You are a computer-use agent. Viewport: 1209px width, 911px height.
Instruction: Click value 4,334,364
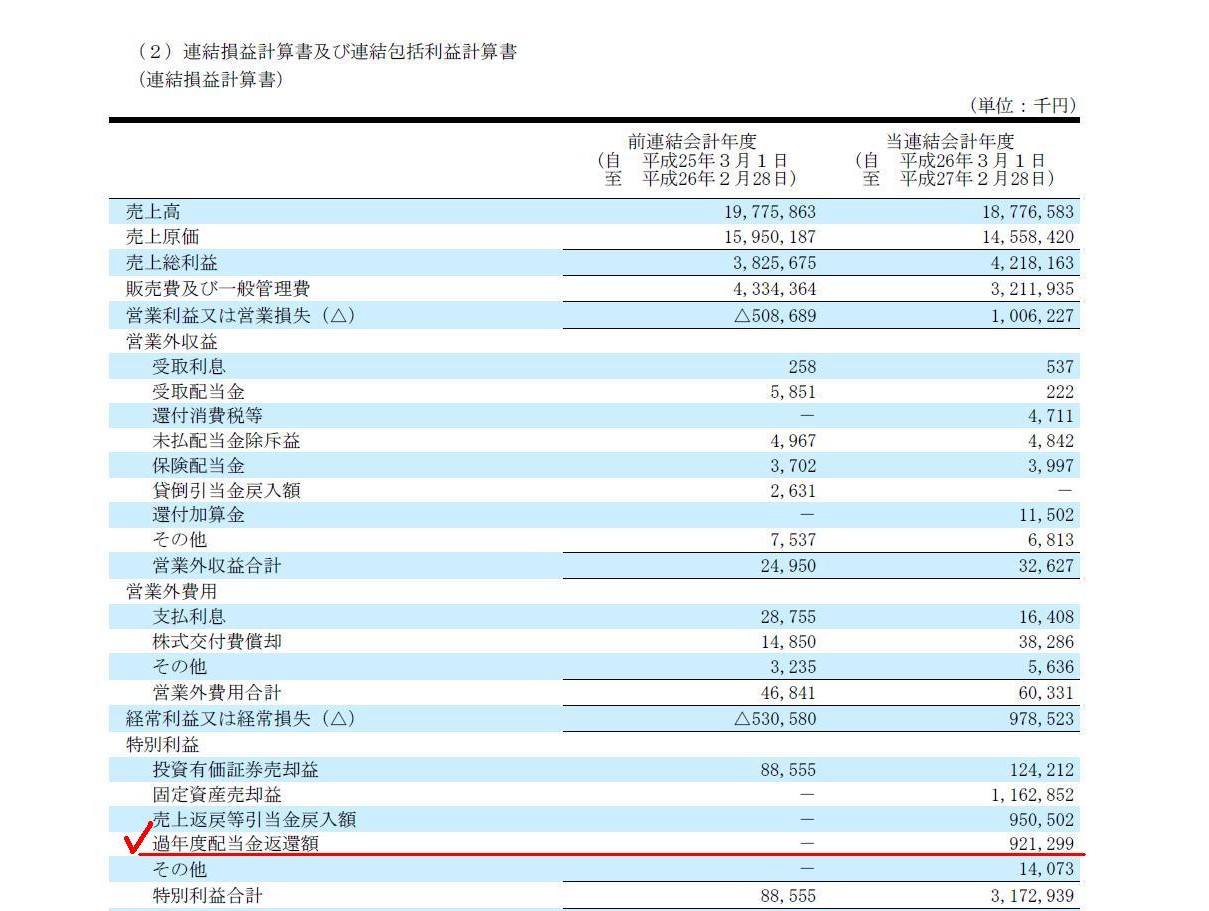tap(774, 289)
